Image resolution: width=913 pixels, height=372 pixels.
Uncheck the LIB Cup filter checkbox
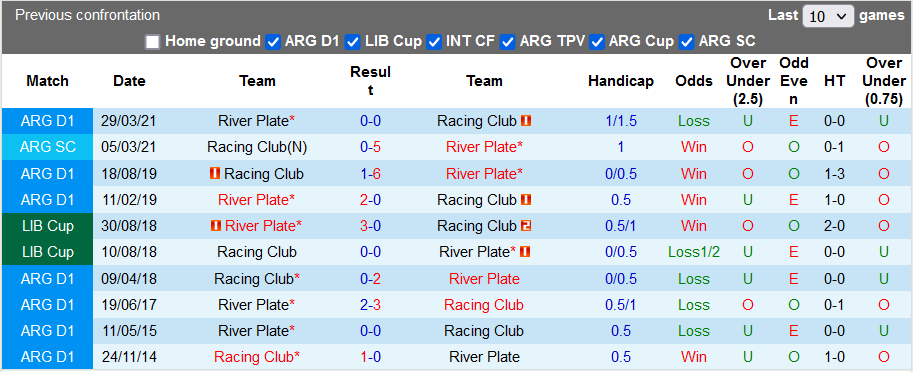352,42
